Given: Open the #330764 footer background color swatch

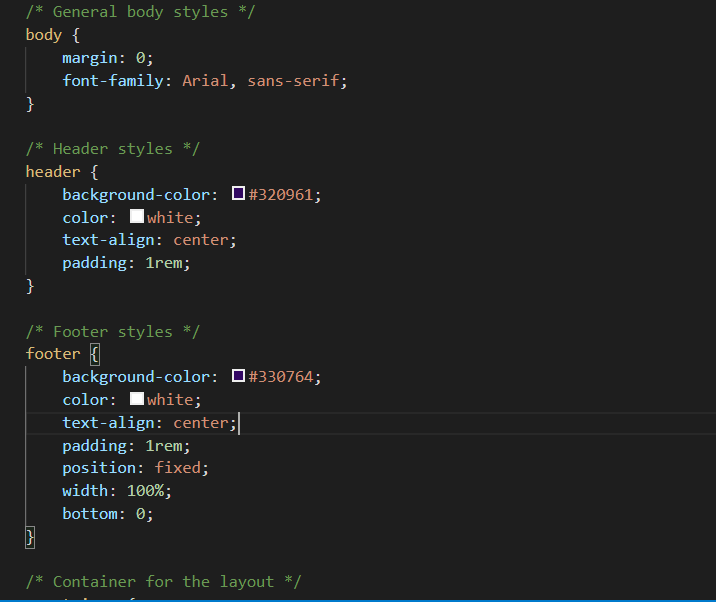Looking at the screenshot, I should pyautogui.click(x=238, y=376).
